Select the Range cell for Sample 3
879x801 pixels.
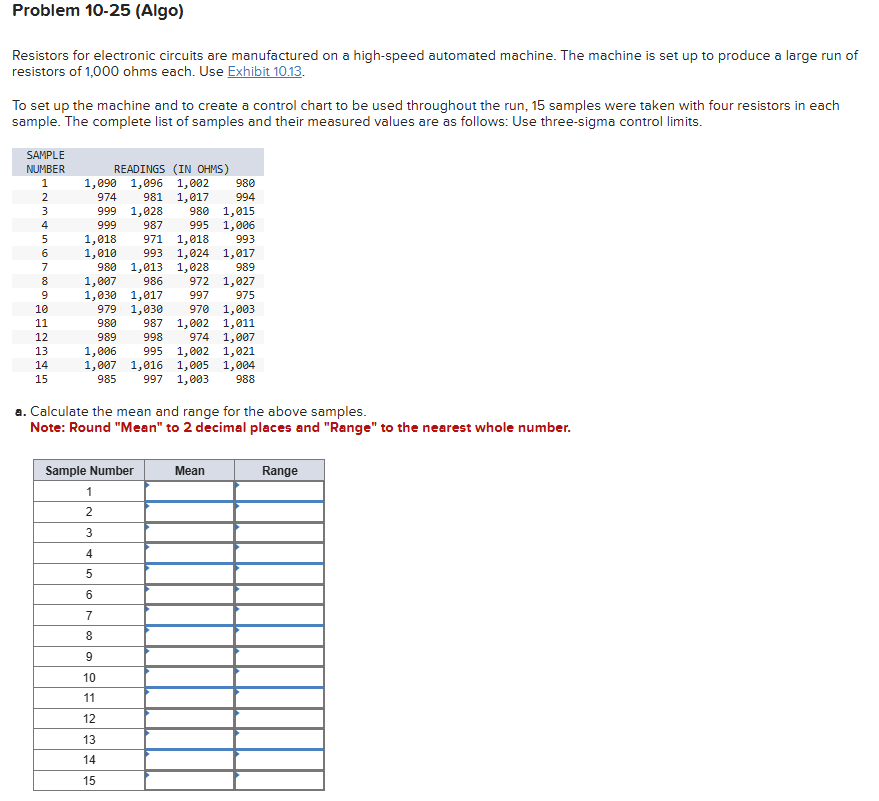pos(279,532)
